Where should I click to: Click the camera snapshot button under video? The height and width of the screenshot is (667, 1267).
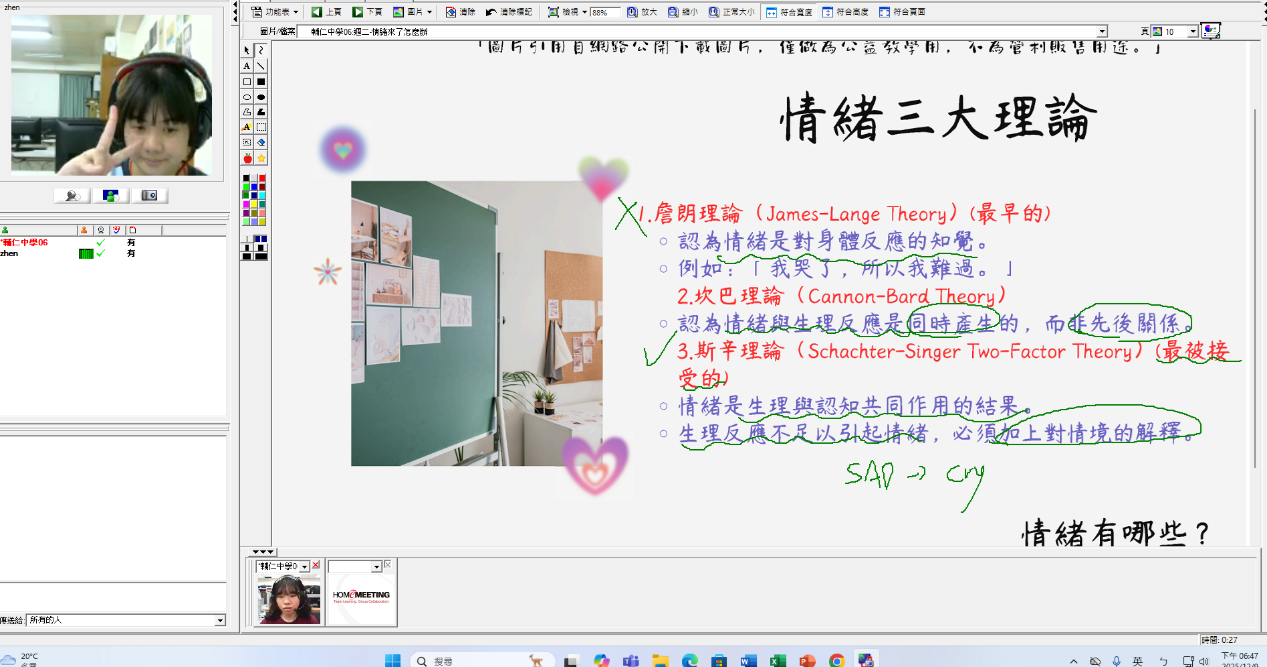pos(149,195)
